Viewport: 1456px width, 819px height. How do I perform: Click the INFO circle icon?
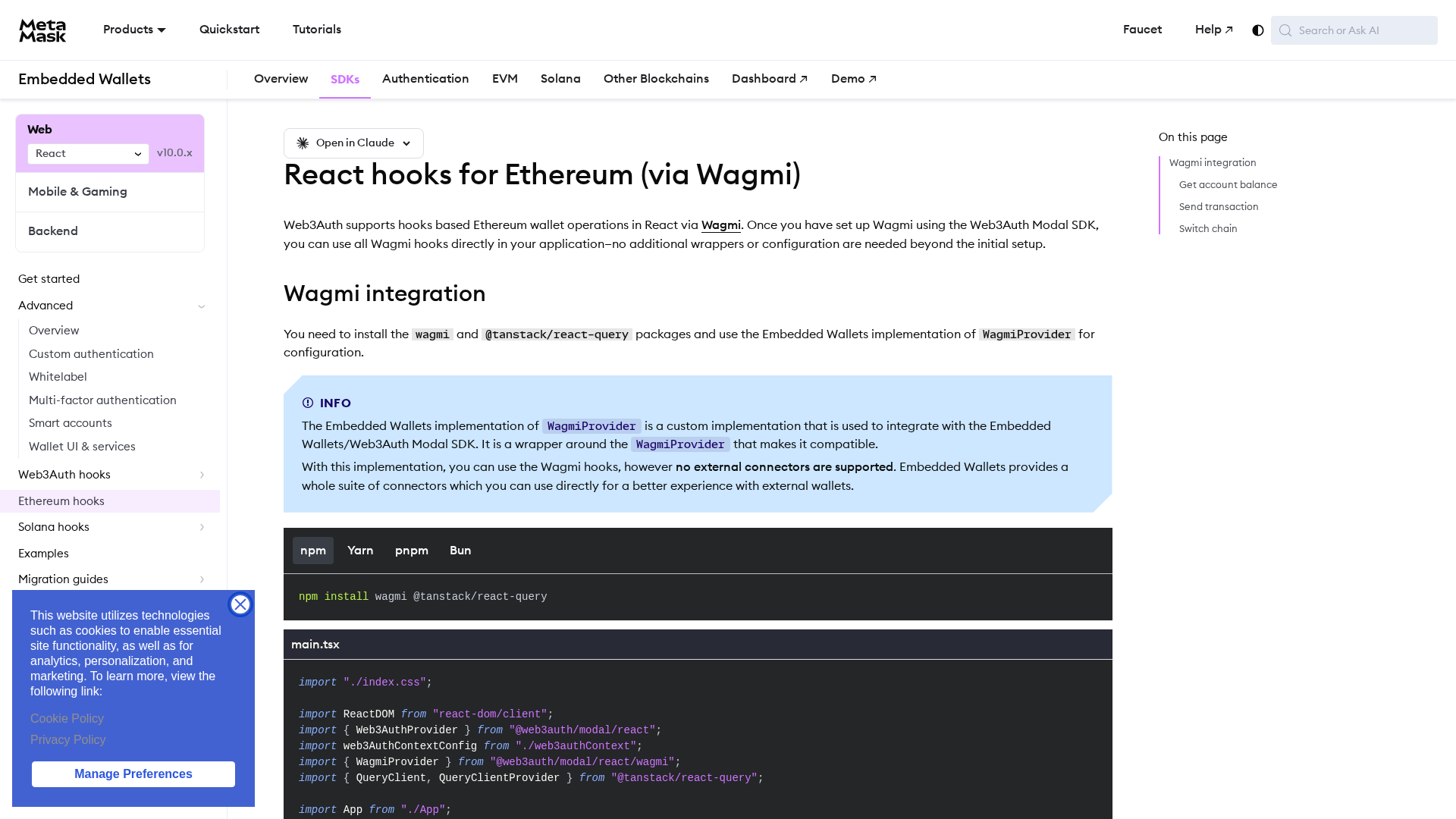[x=308, y=403]
